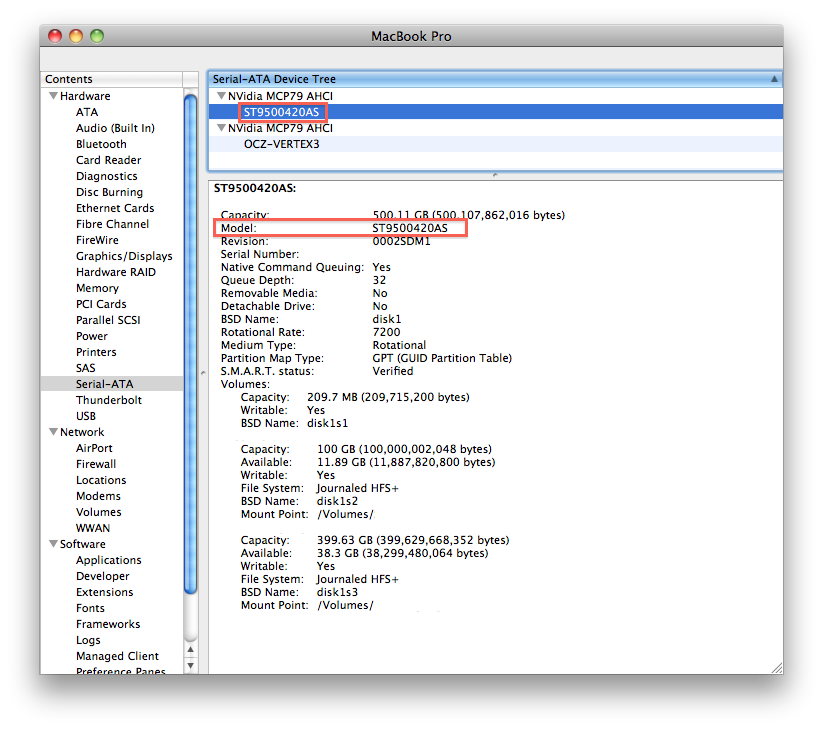
Task: Click the Software category label
Action: tap(82, 544)
